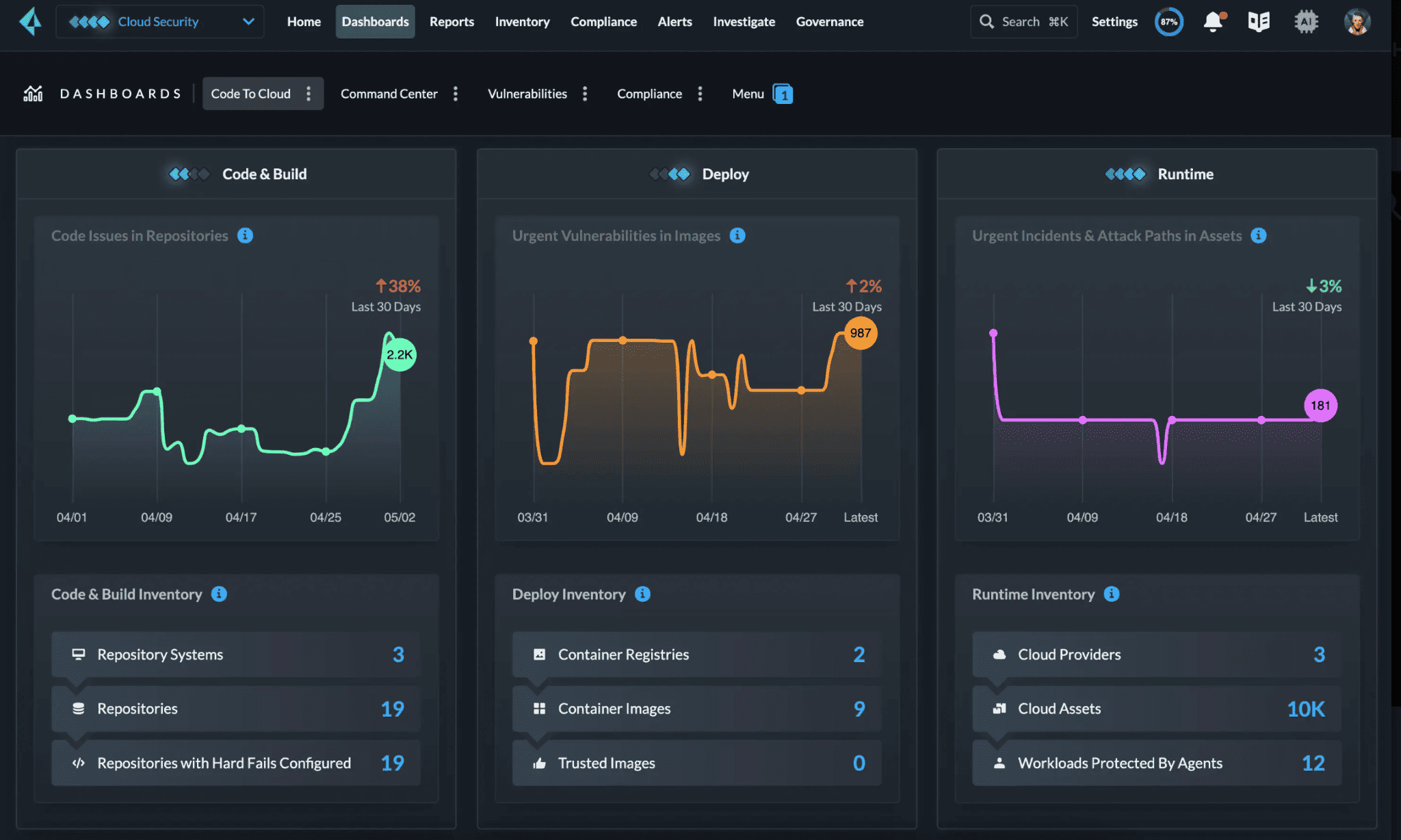Open the Alerts page
This screenshot has height=840, width=1401.
pyautogui.click(x=675, y=22)
